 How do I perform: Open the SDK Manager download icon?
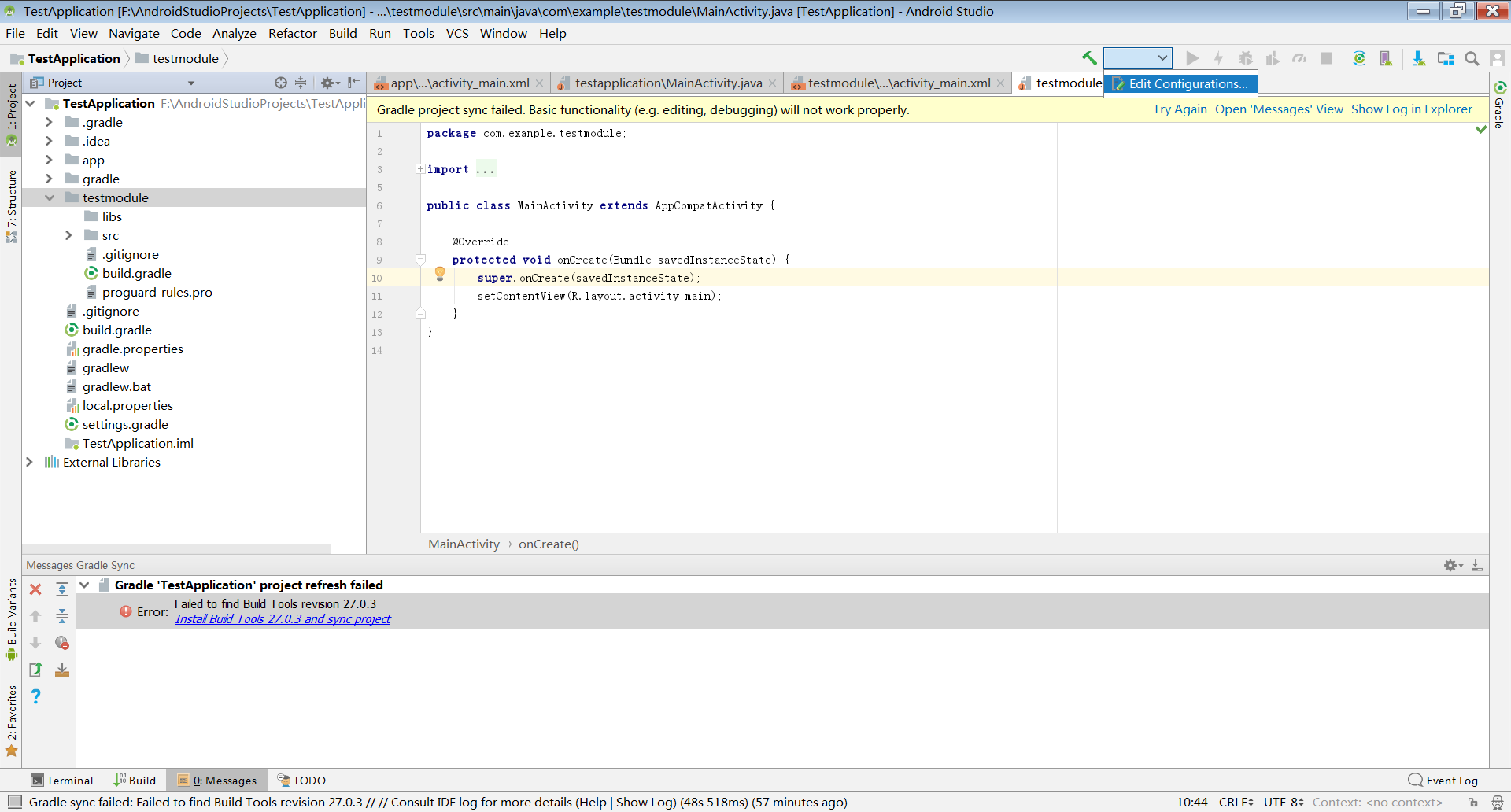1419,58
